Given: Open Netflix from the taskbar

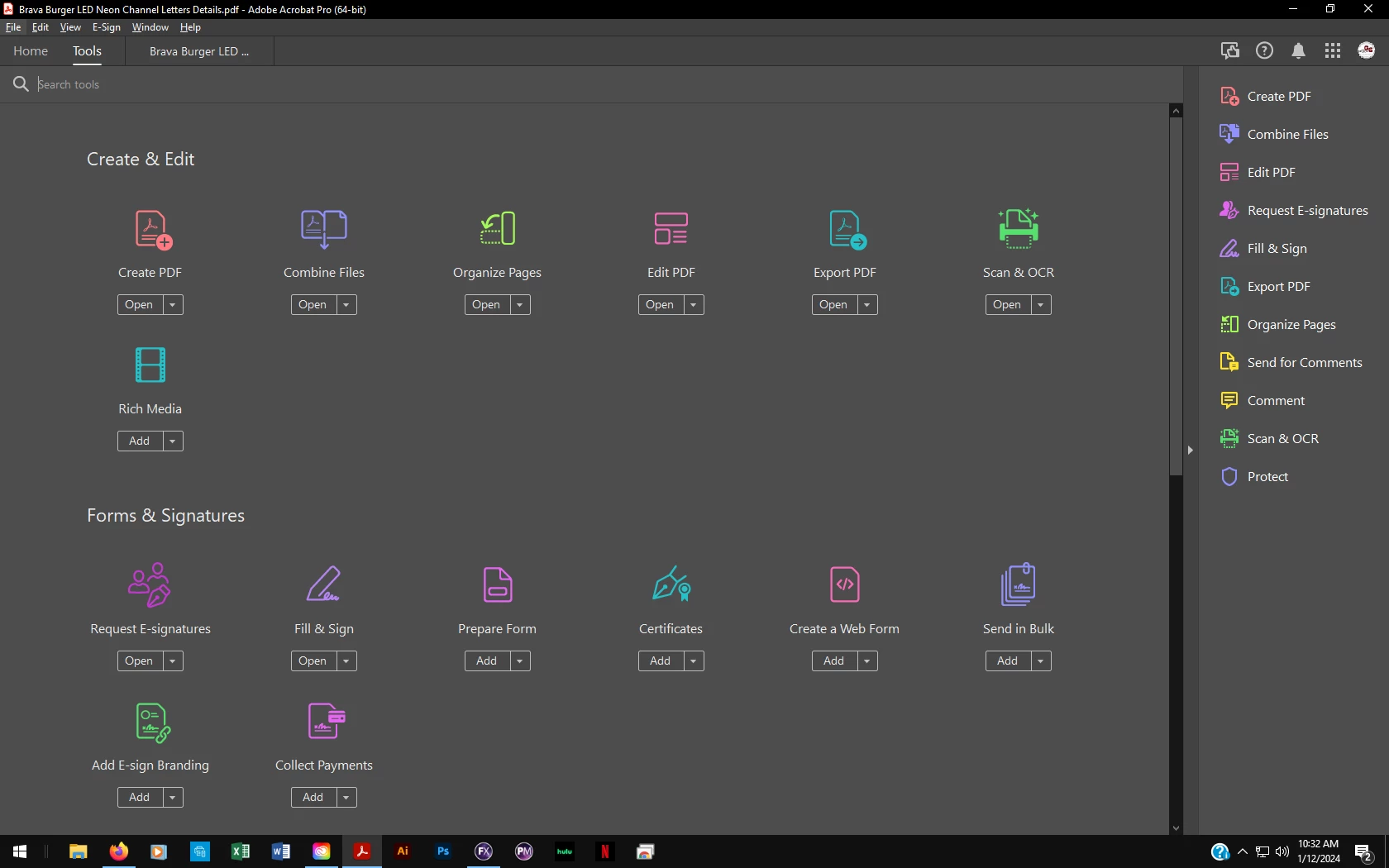Looking at the screenshot, I should coord(605,851).
